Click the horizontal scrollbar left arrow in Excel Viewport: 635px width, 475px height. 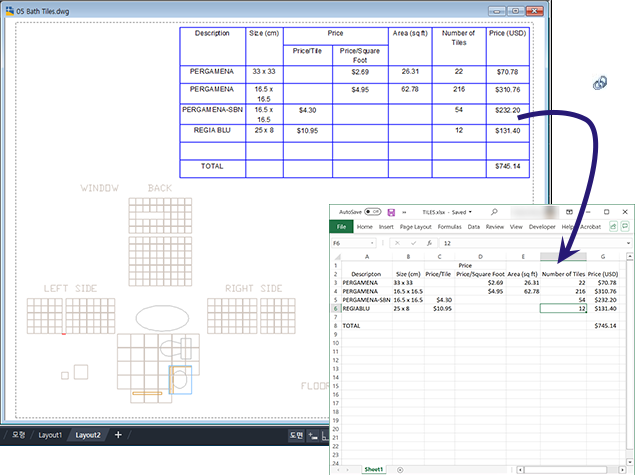click(x=520, y=470)
